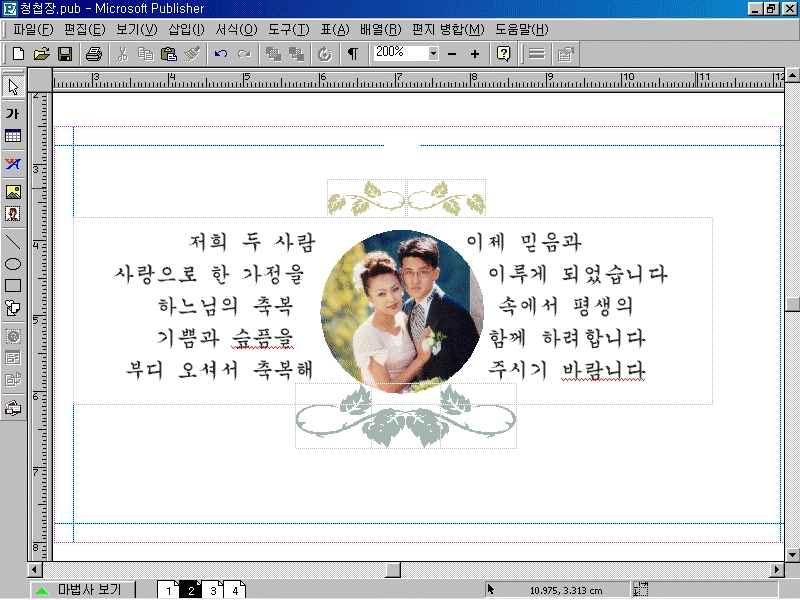Open the custom rotate tool
800x600 pixels.
(324, 54)
